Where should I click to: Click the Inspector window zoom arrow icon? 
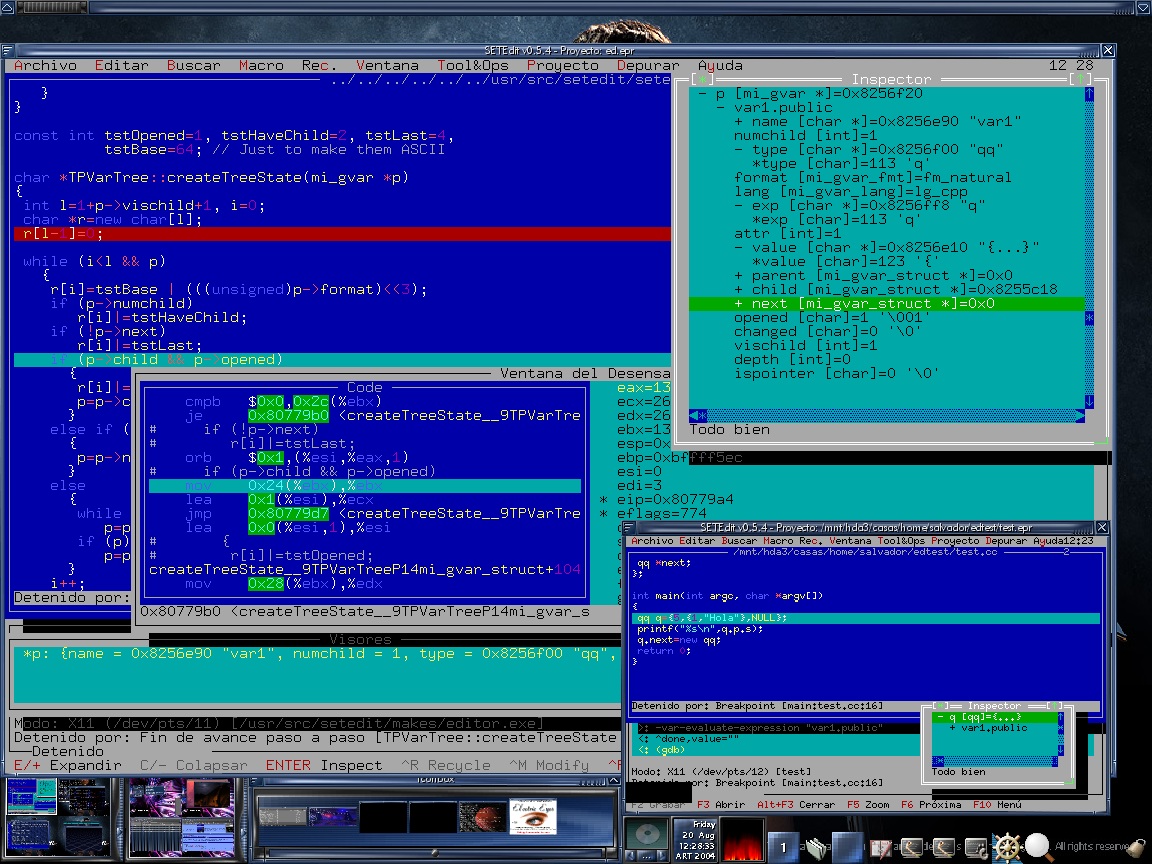pyautogui.click(x=1079, y=78)
